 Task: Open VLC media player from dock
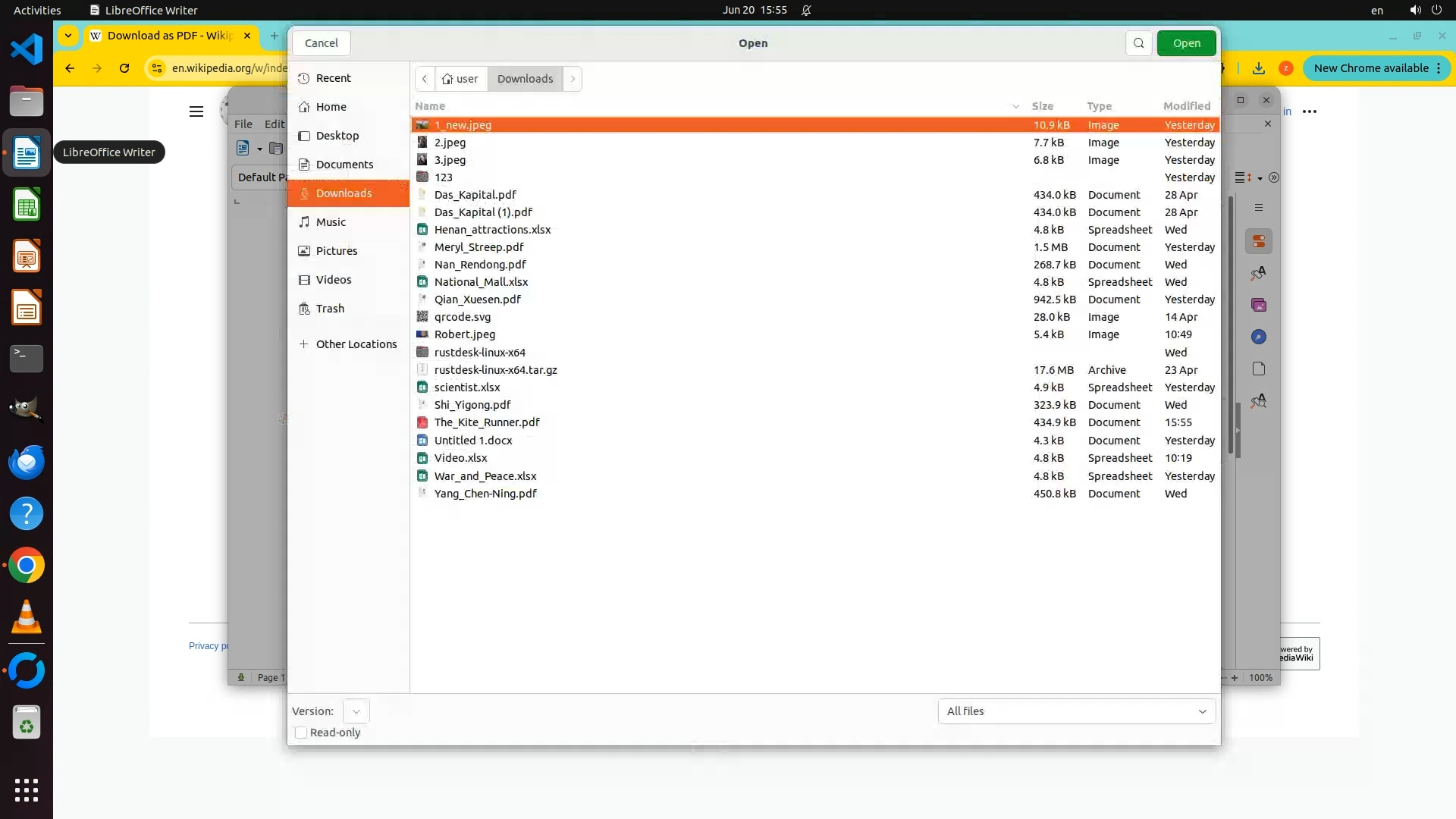pyautogui.click(x=27, y=617)
